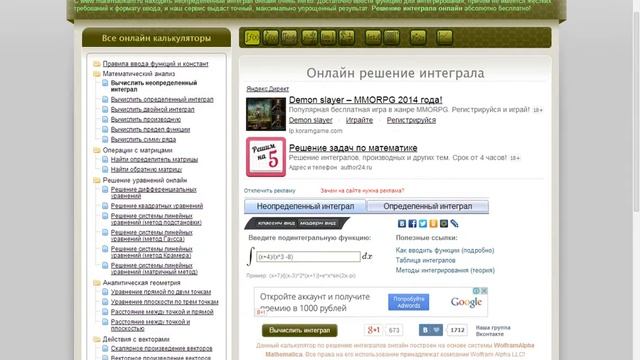Expand the Решение уравнений онлайн section
Screen dimensions: 640x360
tap(144, 180)
